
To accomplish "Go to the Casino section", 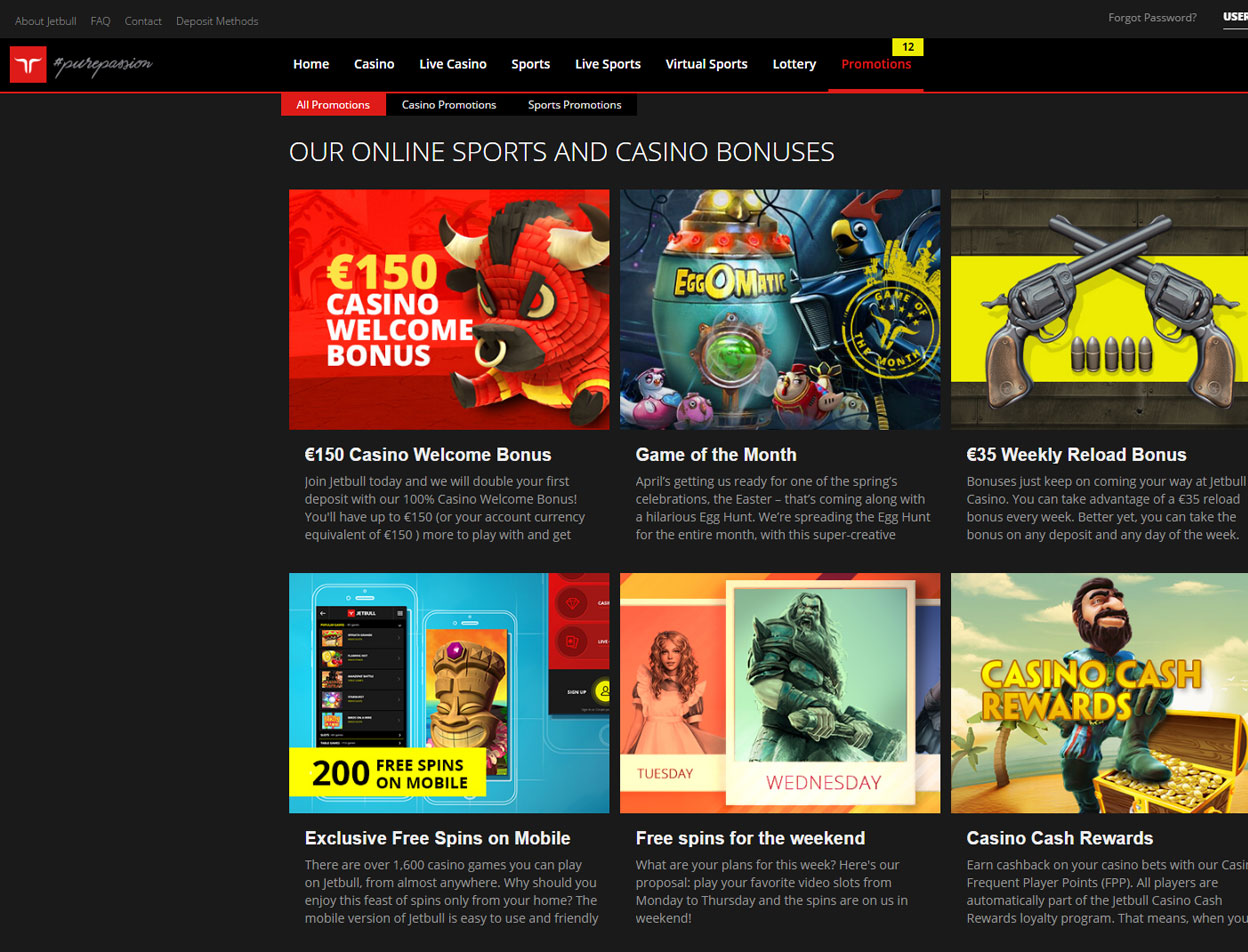I will point(374,64).
